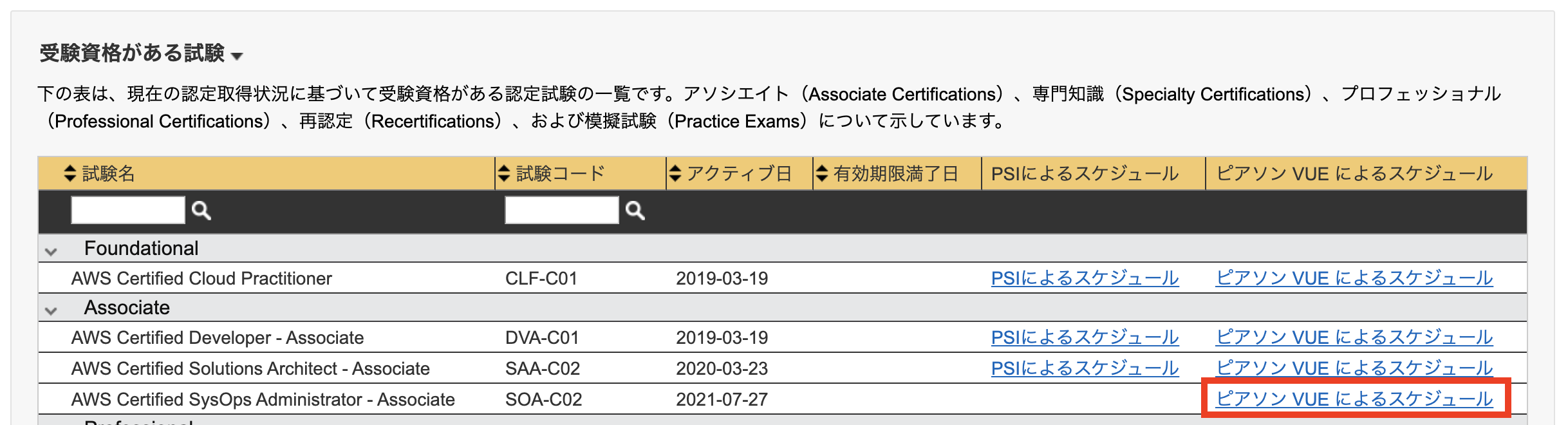Select the AWS Certified SysOps Administrator - Associate name
The height and width of the screenshot is (425, 1568).
pyautogui.click(x=263, y=399)
